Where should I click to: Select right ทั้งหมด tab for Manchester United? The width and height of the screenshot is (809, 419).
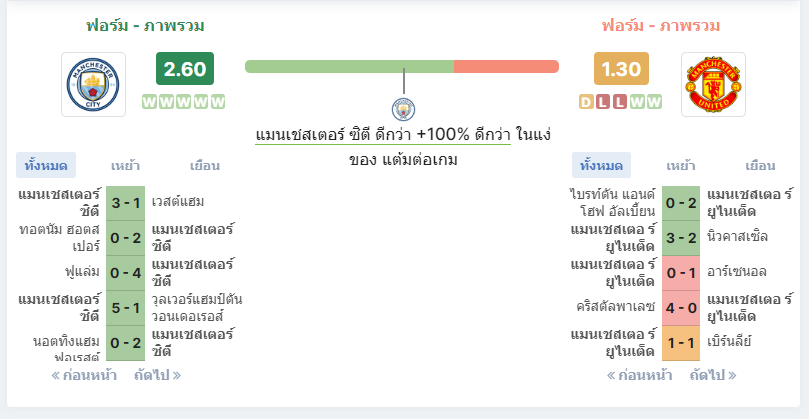(x=602, y=166)
